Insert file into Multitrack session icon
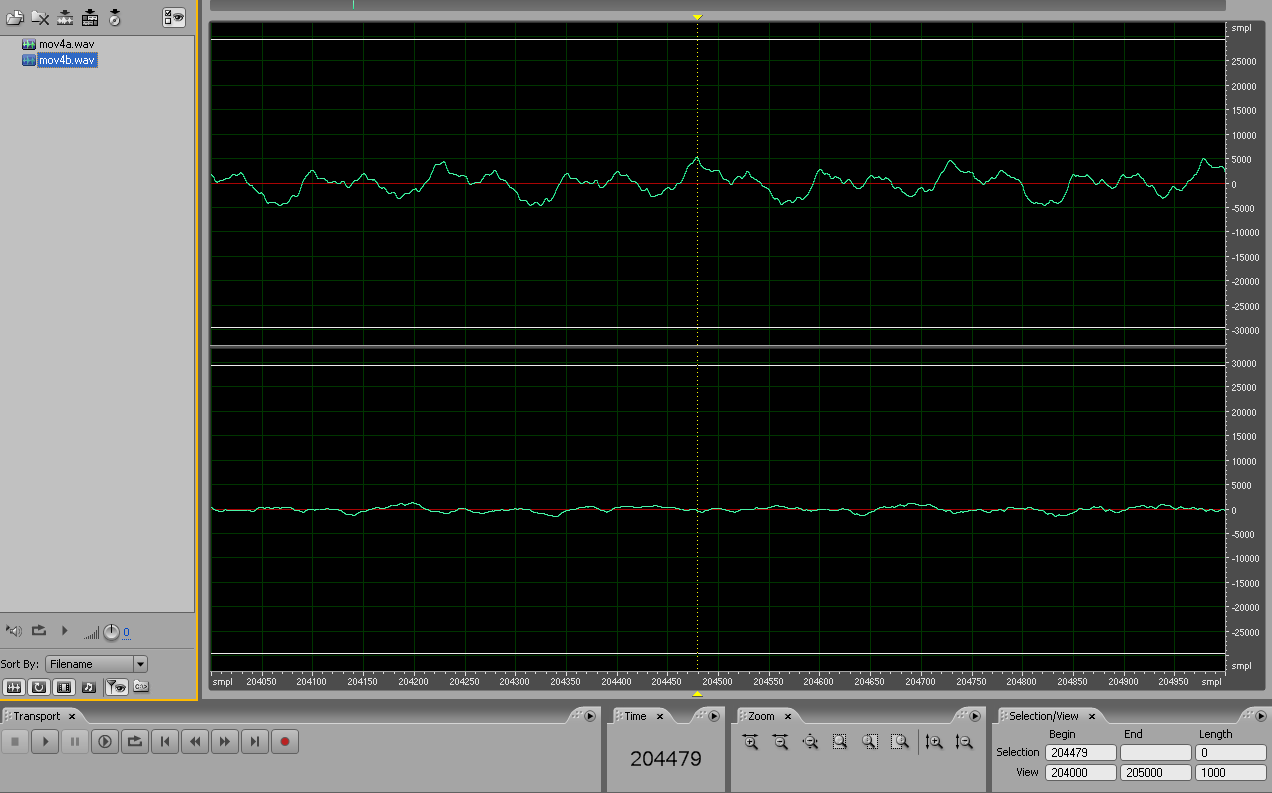The width and height of the screenshot is (1272, 793). (x=90, y=17)
